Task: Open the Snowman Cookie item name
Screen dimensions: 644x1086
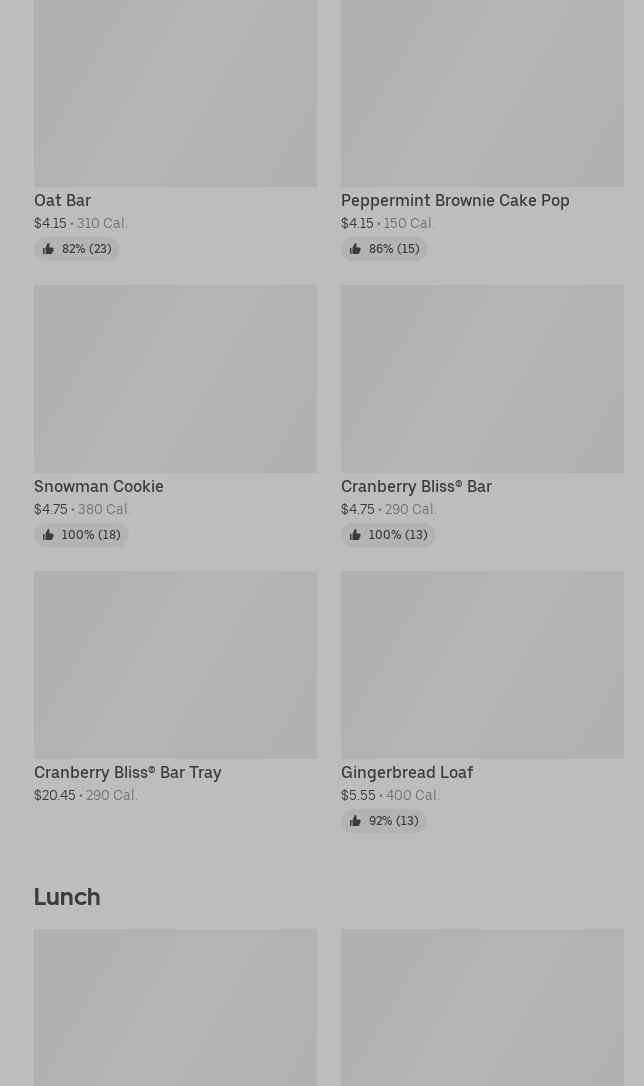Action: (x=99, y=486)
